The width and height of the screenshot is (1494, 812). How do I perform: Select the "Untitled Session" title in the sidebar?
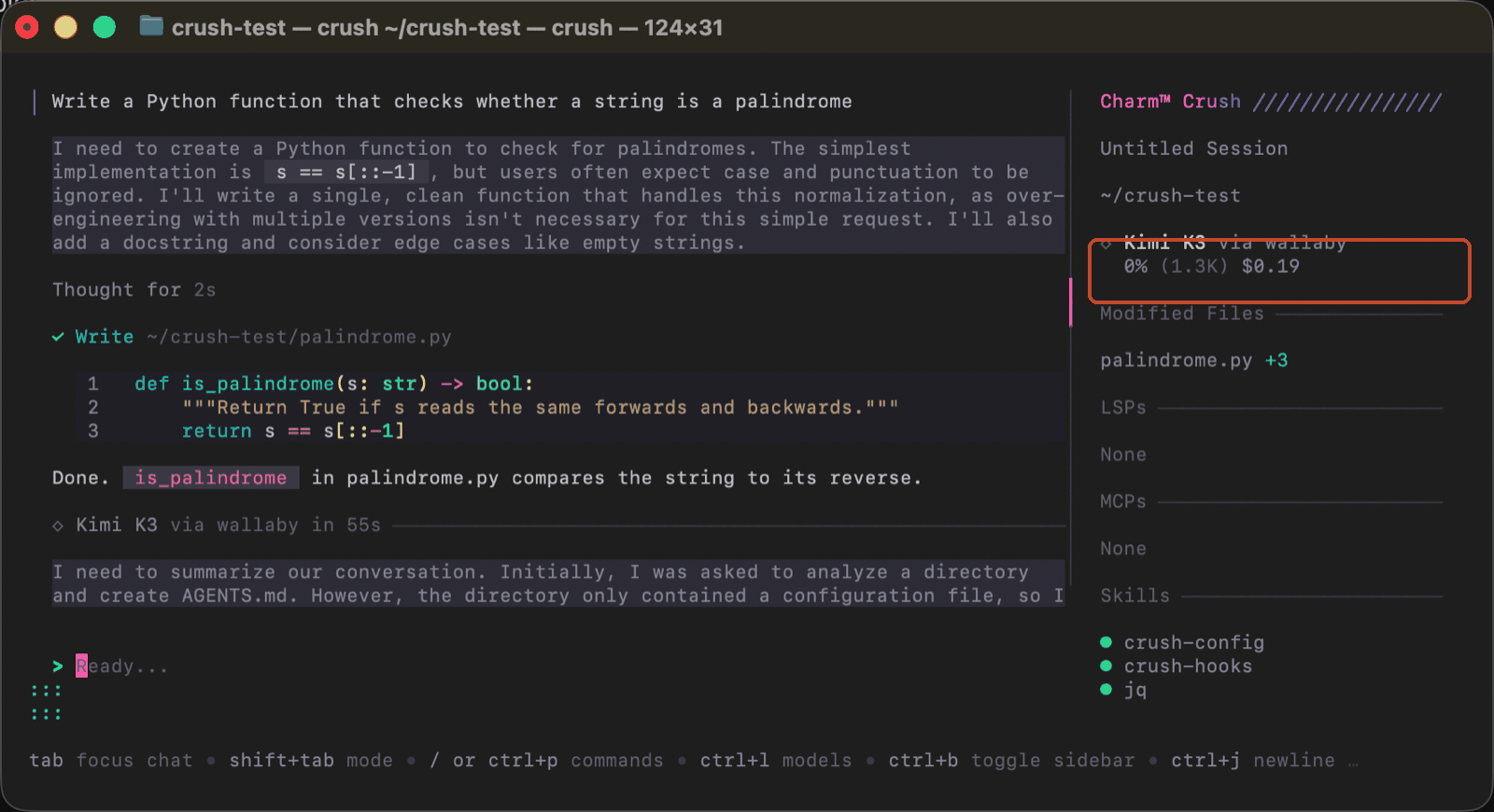(1193, 148)
